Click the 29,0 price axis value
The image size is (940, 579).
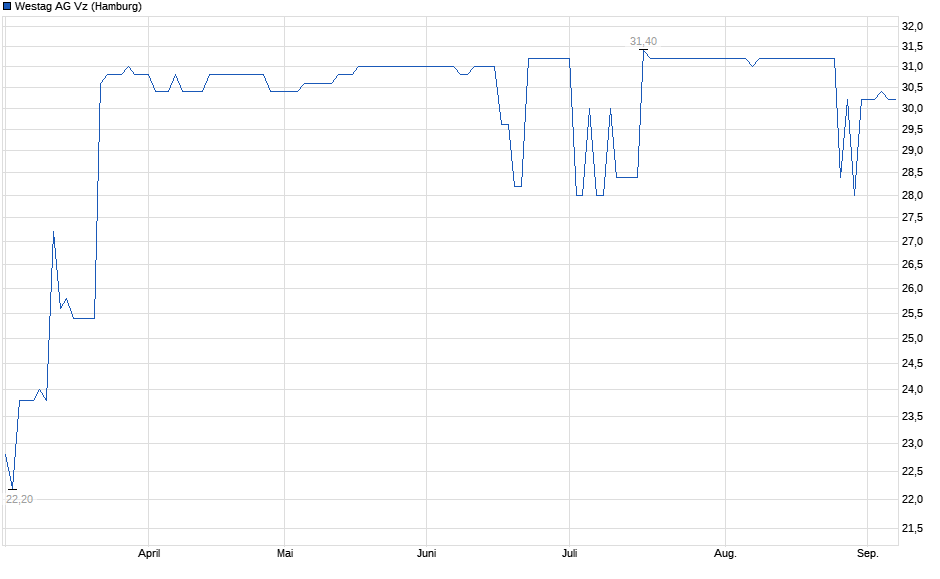coord(912,150)
